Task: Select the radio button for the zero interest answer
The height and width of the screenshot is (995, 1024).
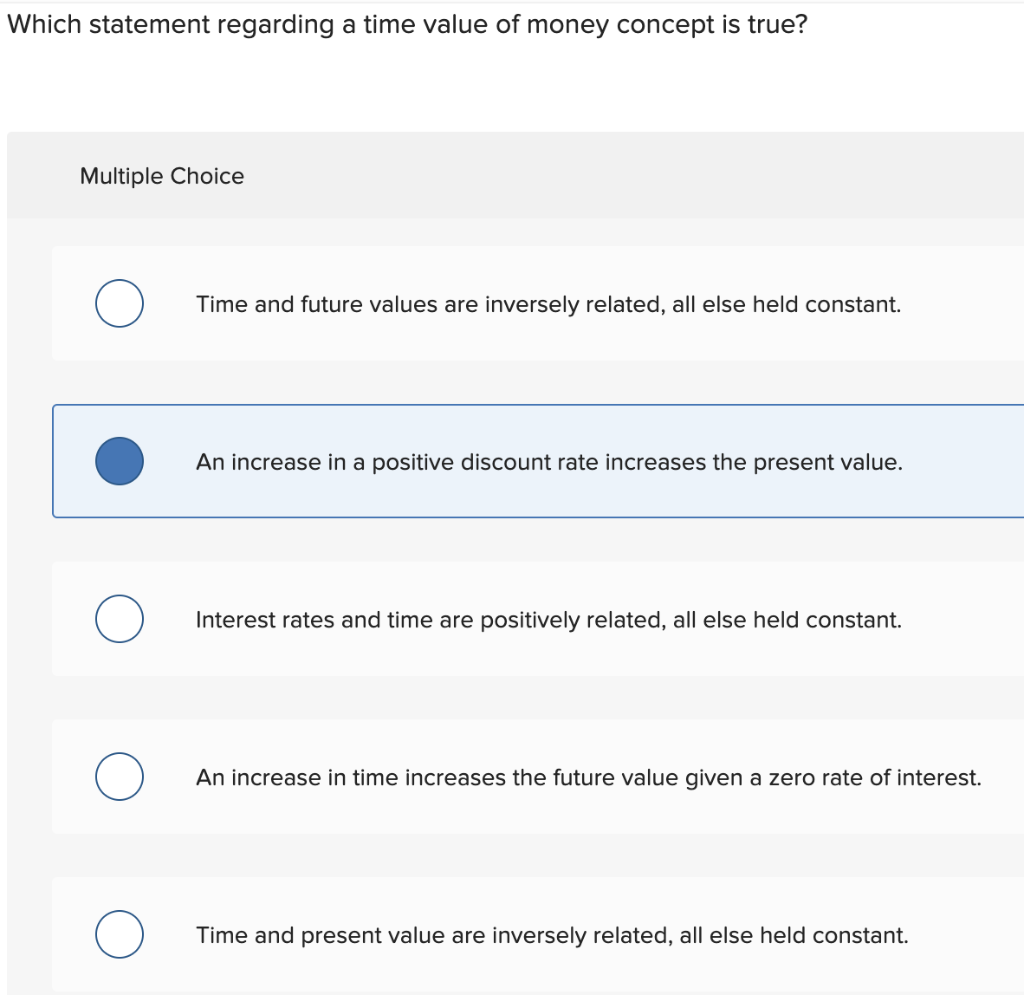Action: (119, 776)
